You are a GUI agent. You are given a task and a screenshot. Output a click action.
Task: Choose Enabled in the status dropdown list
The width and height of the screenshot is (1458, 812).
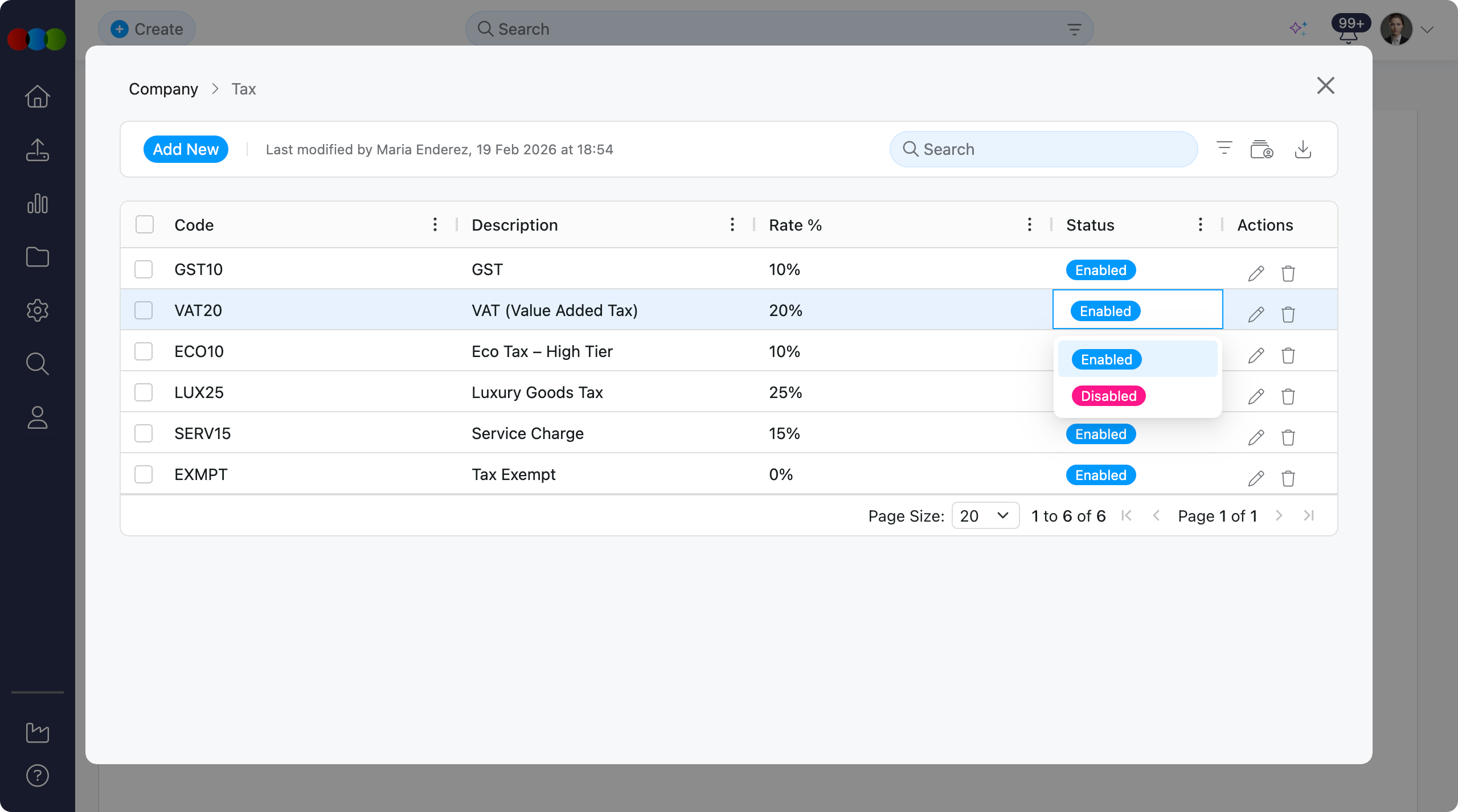(x=1106, y=359)
